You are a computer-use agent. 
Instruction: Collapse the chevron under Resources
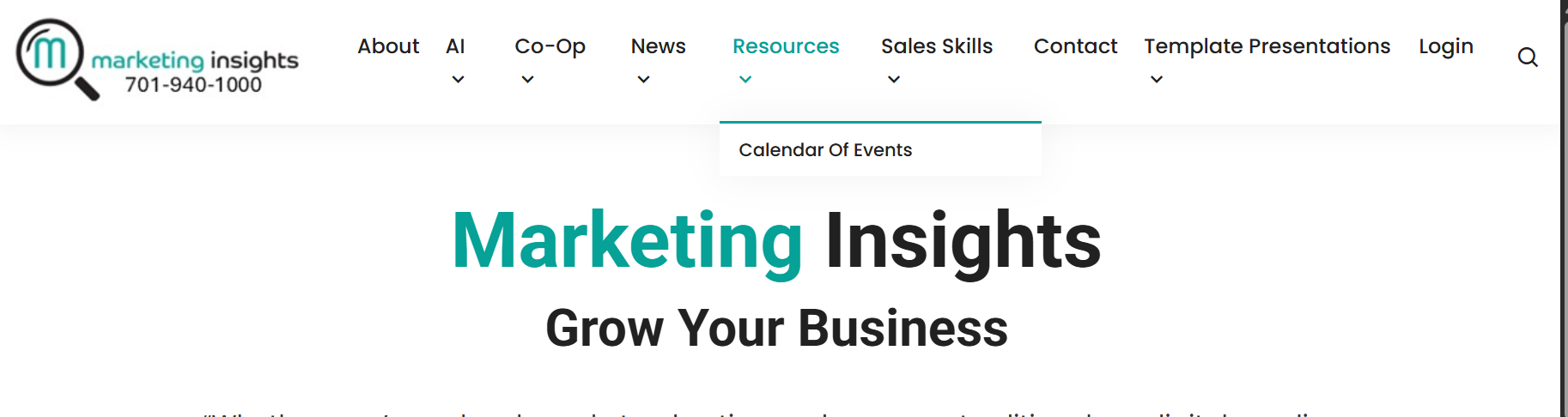(x=745, y=80)
